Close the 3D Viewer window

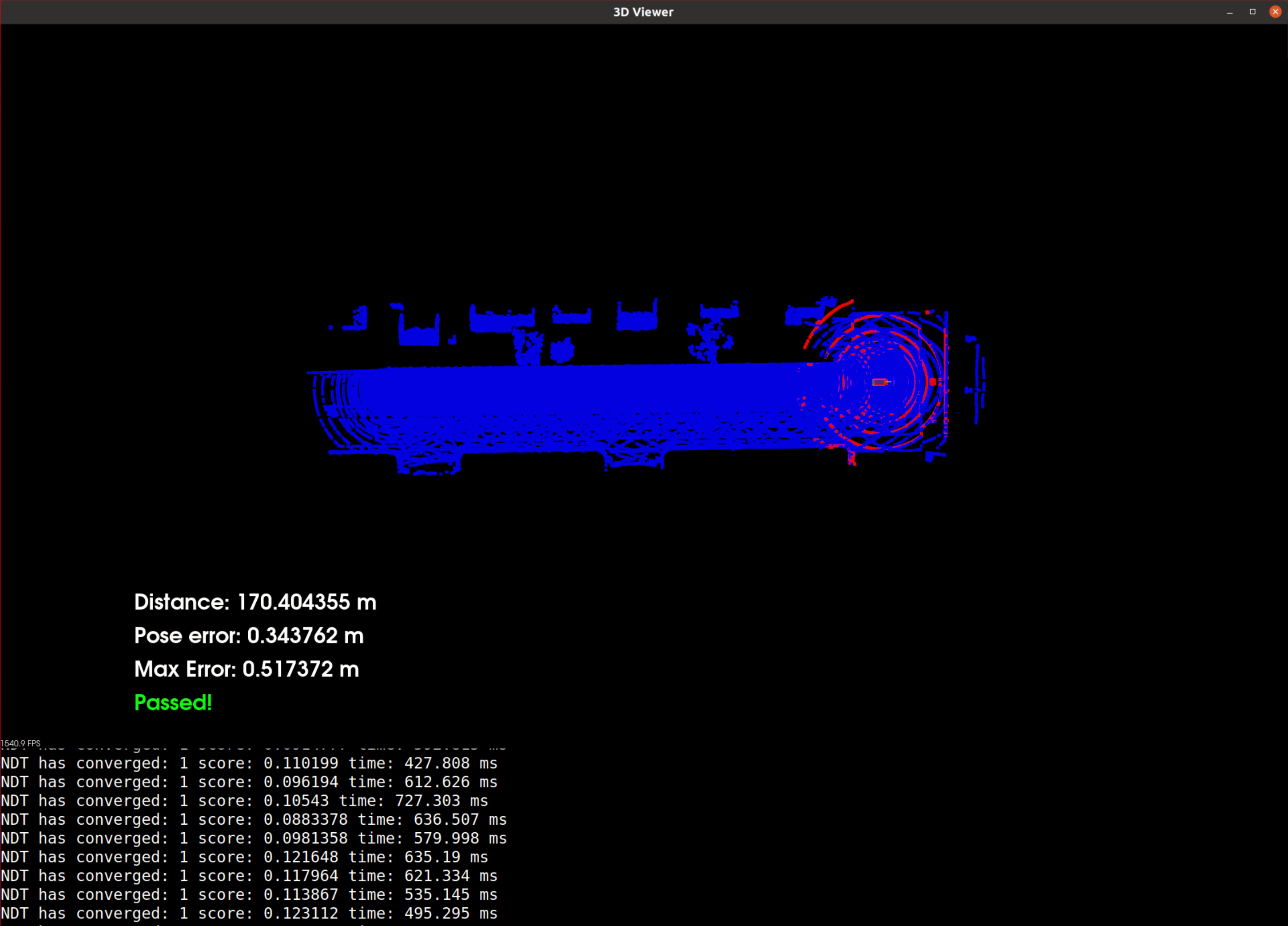click(x=1275, y=12)
